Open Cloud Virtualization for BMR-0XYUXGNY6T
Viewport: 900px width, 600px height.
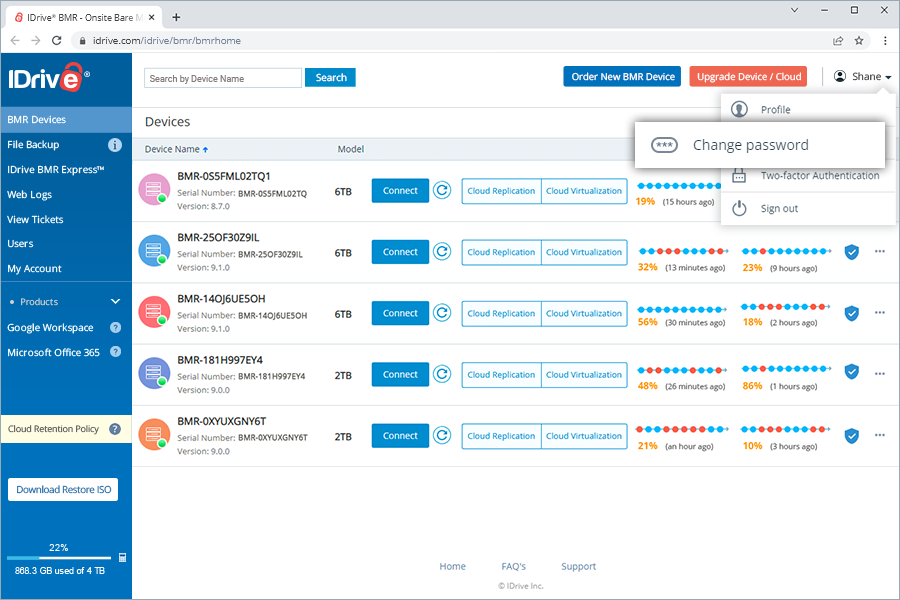coord(584,436)
